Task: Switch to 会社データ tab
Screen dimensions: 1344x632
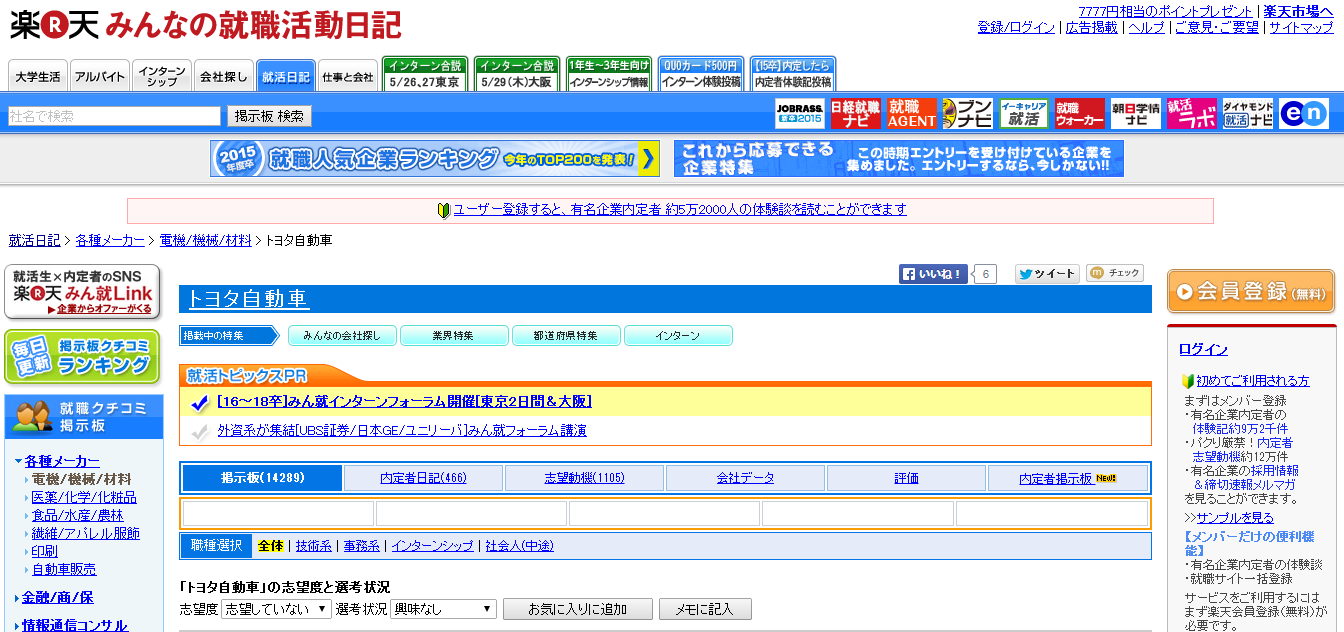Action: 746,478
